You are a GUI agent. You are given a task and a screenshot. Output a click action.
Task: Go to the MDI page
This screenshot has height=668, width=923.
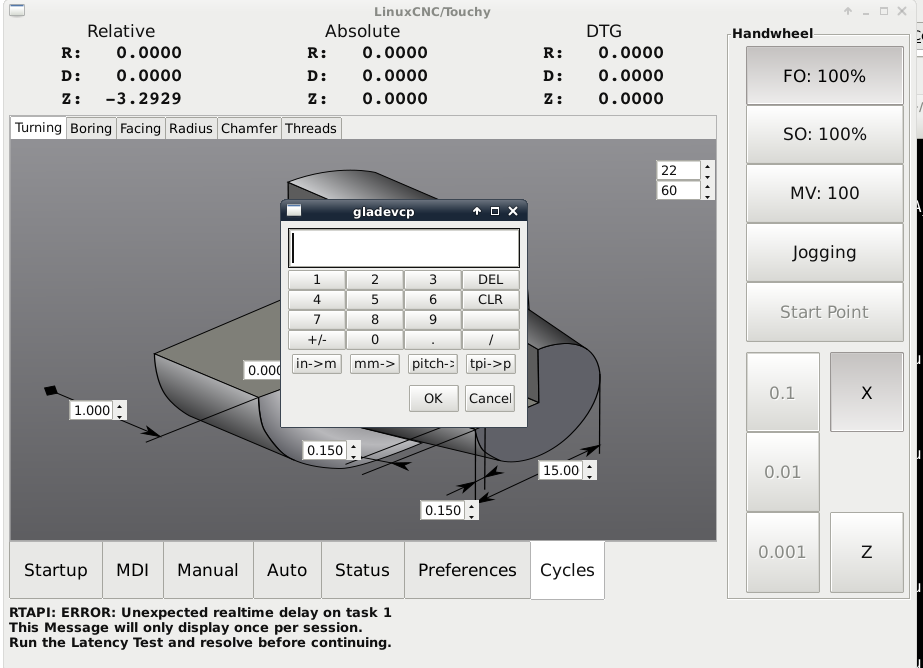coord(132,570)
